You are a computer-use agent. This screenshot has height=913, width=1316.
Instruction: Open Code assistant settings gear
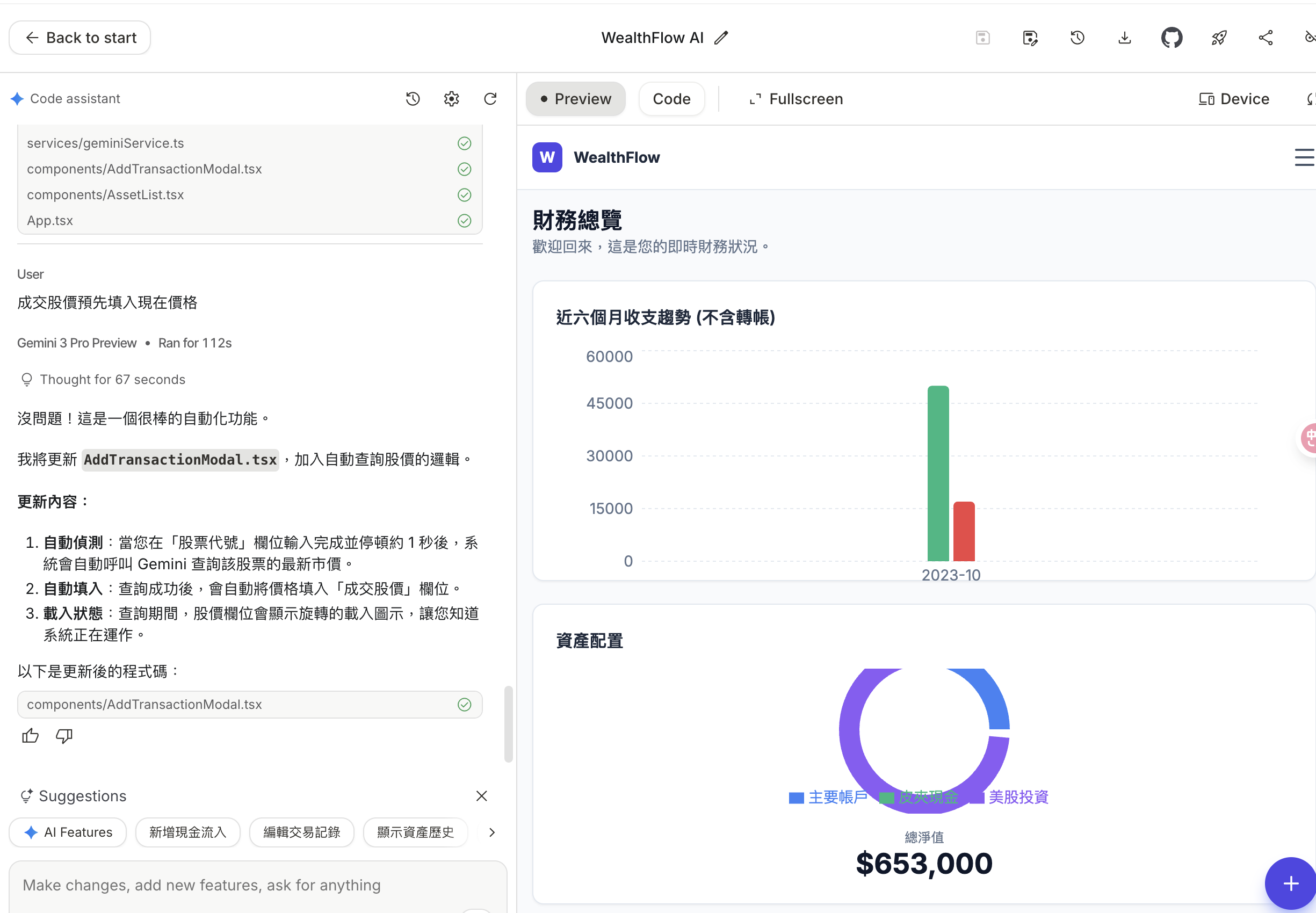[x=451, y=99]
